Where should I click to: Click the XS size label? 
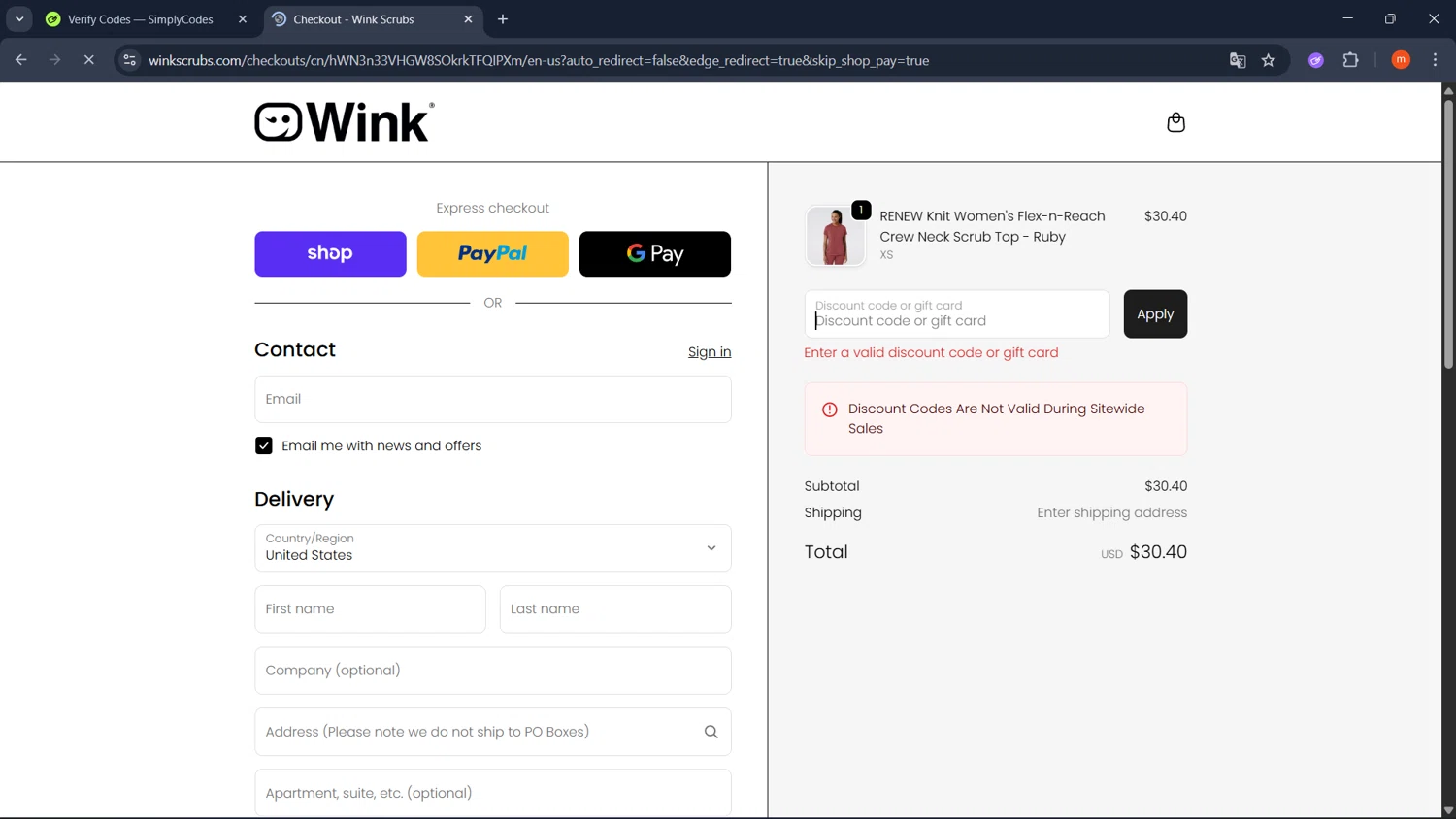tap(886, 255)
